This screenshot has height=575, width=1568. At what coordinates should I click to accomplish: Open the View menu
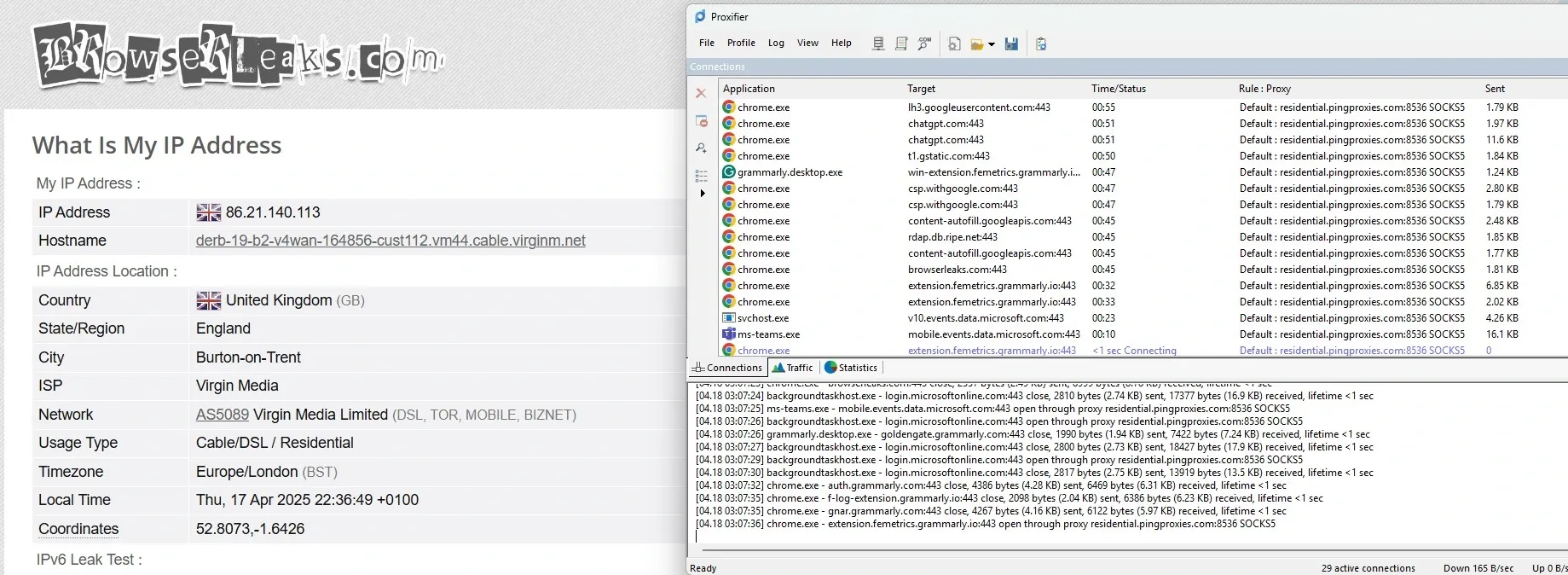coord(807,43)
